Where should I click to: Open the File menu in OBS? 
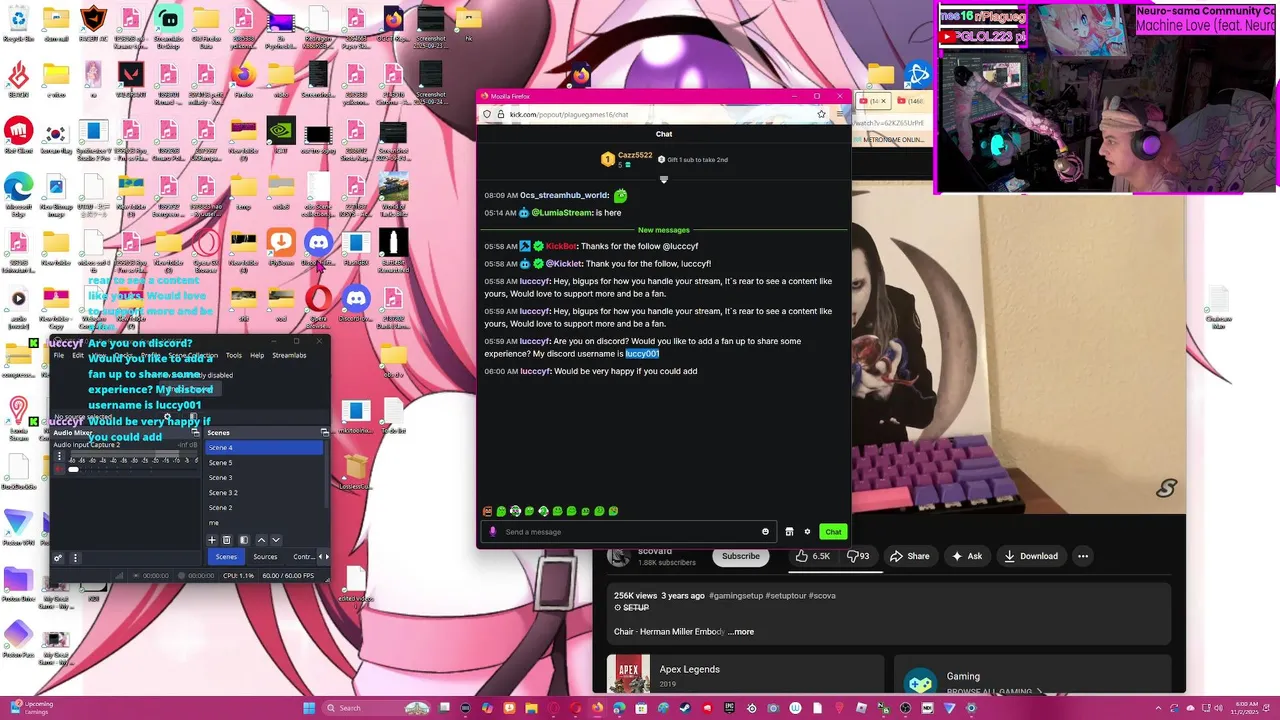59,355
